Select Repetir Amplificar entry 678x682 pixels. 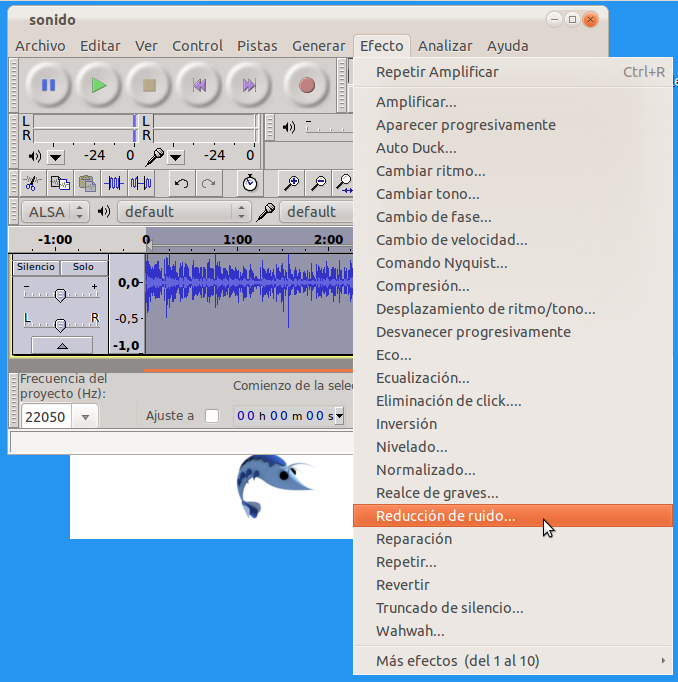[x=513, y=72]
